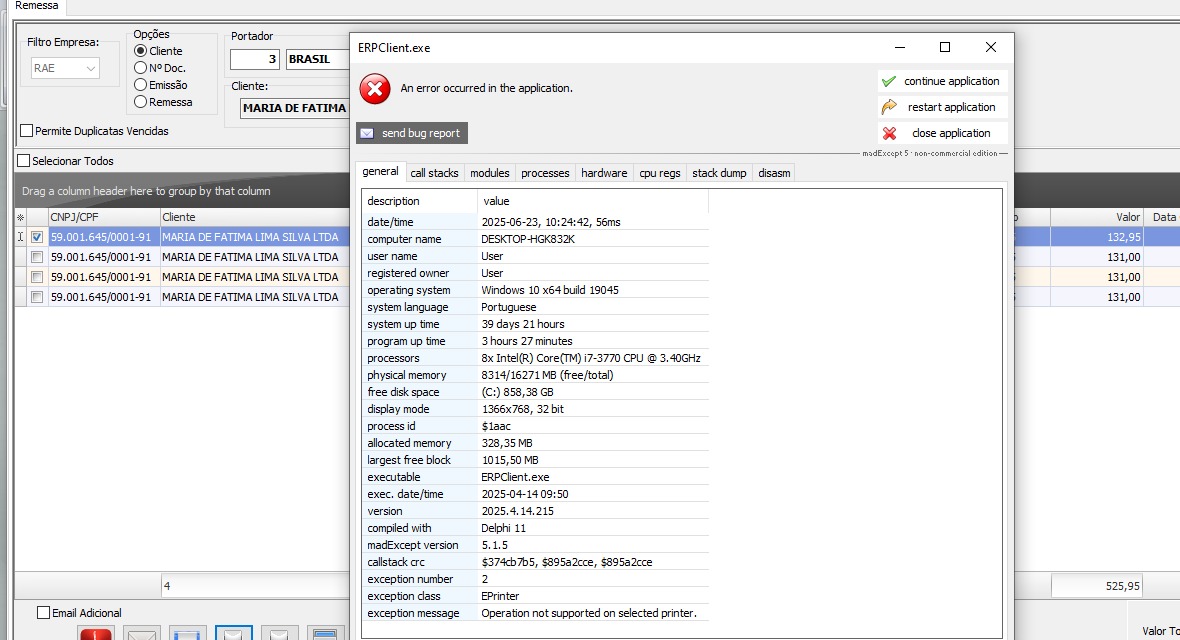Check the Permite Duplicatas Vencidas option
The height and width of the screenshot is (640, 1180).
27,131
